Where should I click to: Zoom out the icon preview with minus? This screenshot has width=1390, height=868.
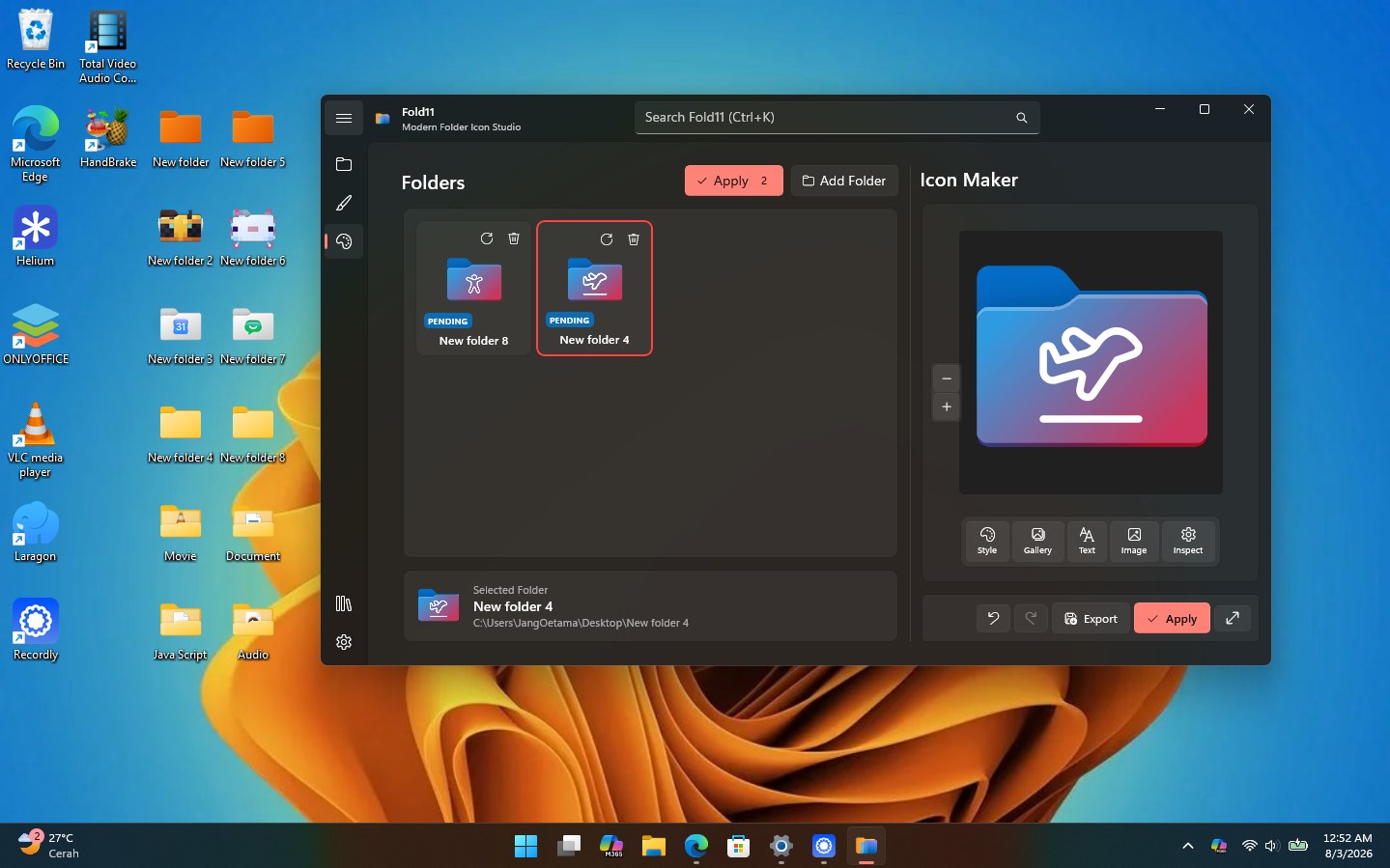tap(947, 378)
